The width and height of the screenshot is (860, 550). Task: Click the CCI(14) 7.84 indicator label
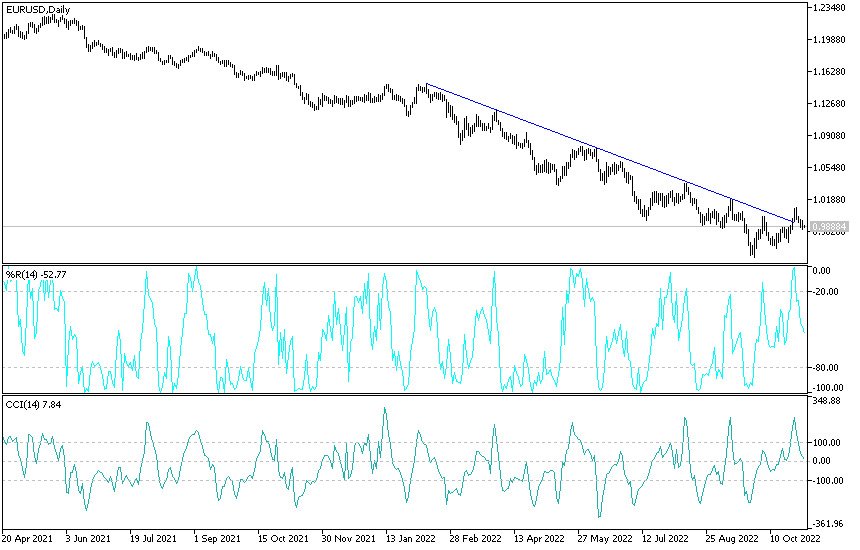coord(33,405)
